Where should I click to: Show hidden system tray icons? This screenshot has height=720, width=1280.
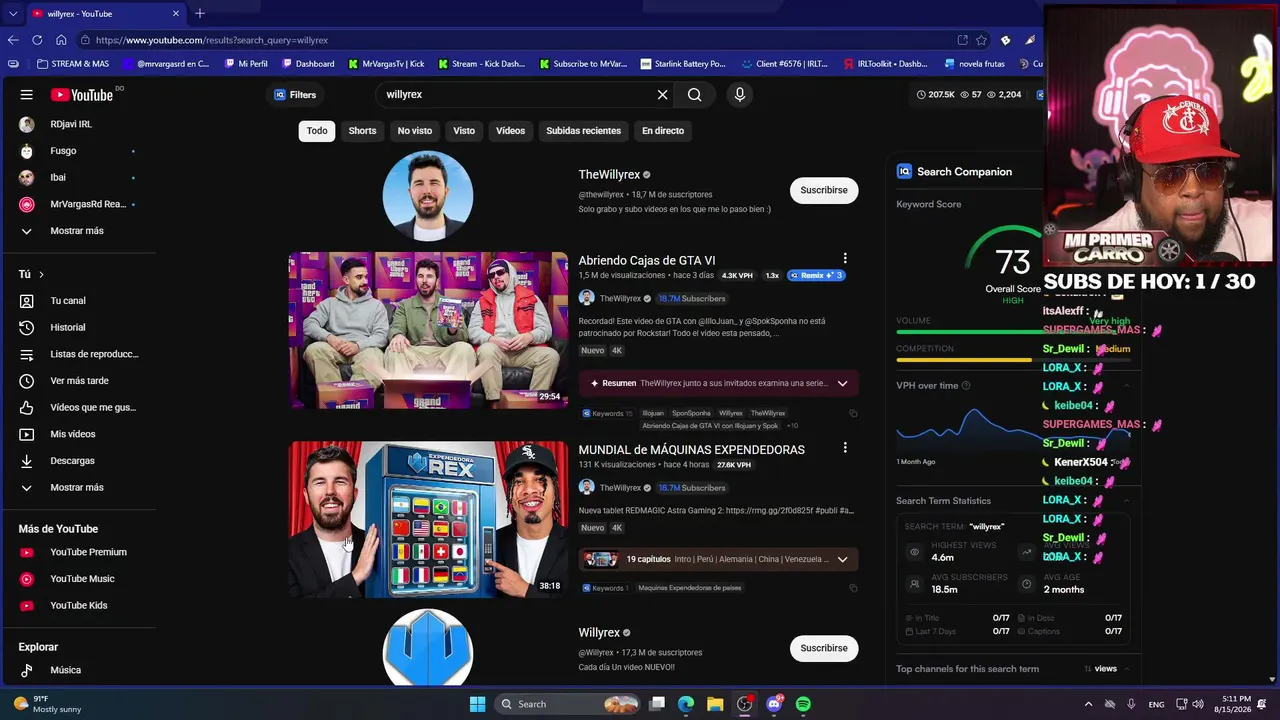(x=1089, y=704)
